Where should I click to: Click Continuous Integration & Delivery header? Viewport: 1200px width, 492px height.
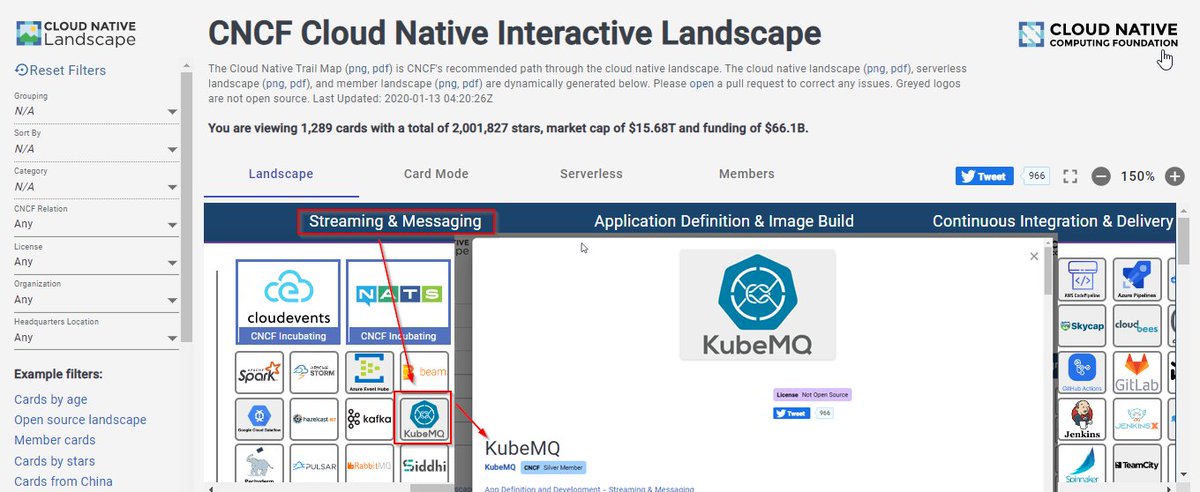point(1052,222)
